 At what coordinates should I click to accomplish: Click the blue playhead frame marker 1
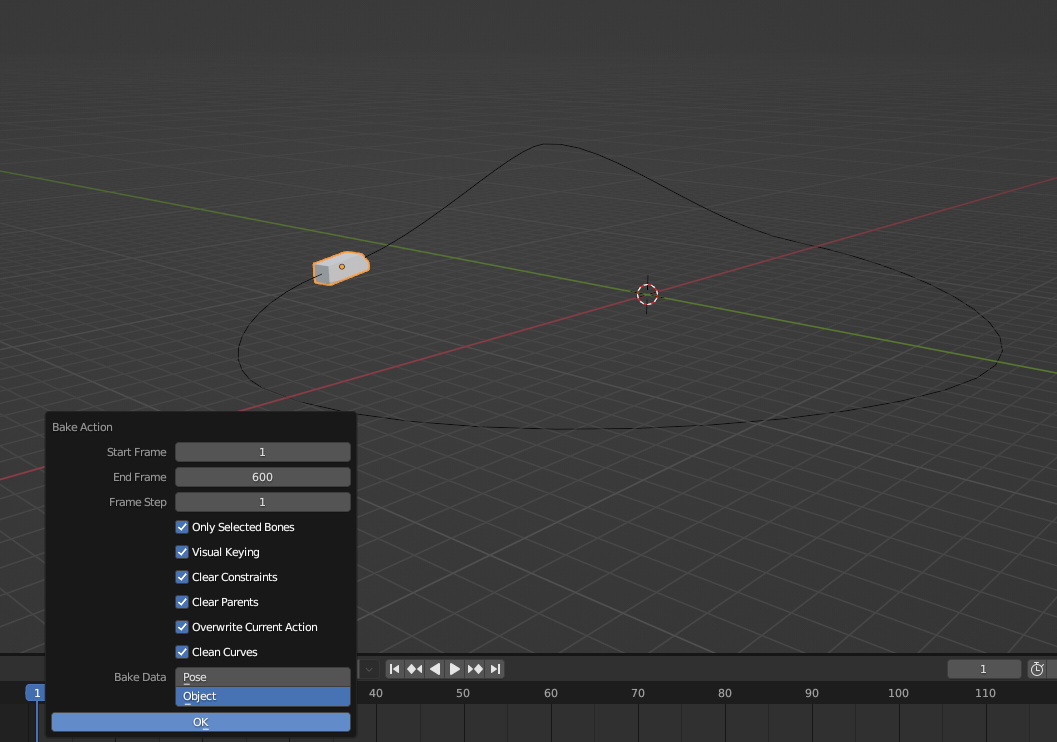tap(36, 693)
